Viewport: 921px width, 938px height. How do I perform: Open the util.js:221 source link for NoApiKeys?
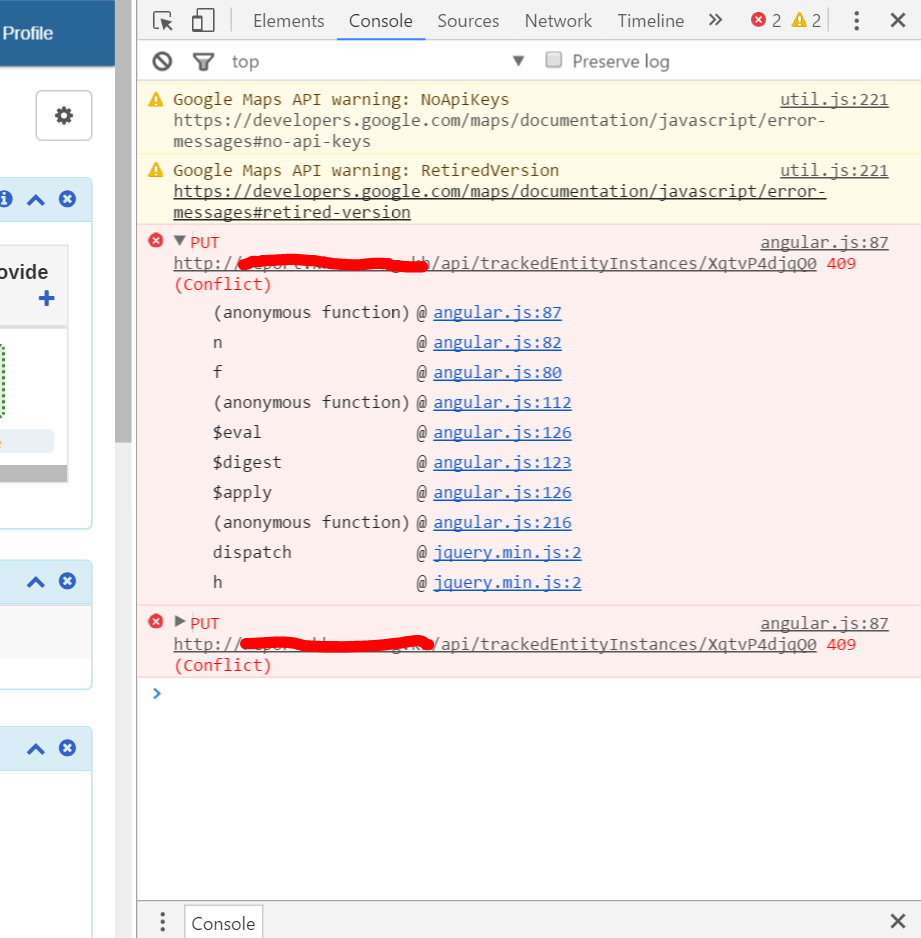click(x=834, y=99)
